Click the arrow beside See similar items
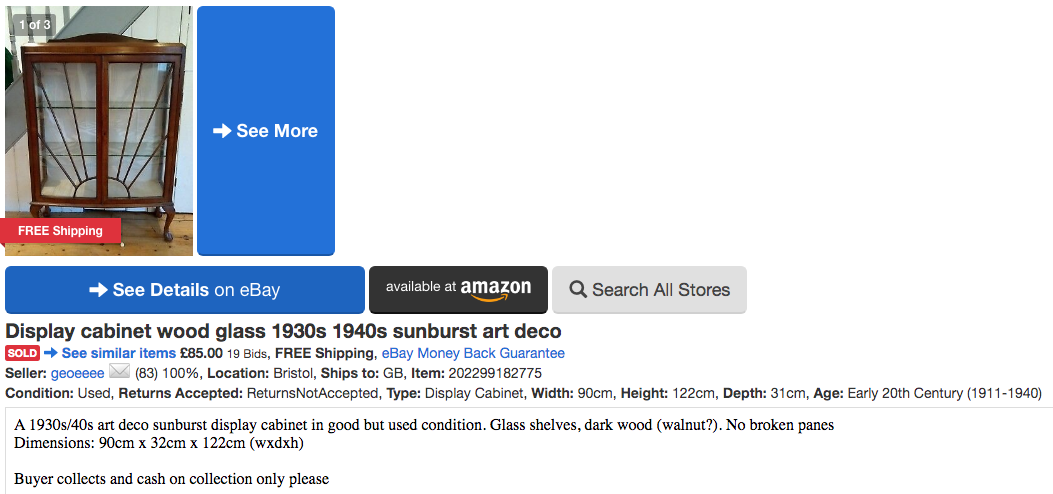 (x=51, y=353)
